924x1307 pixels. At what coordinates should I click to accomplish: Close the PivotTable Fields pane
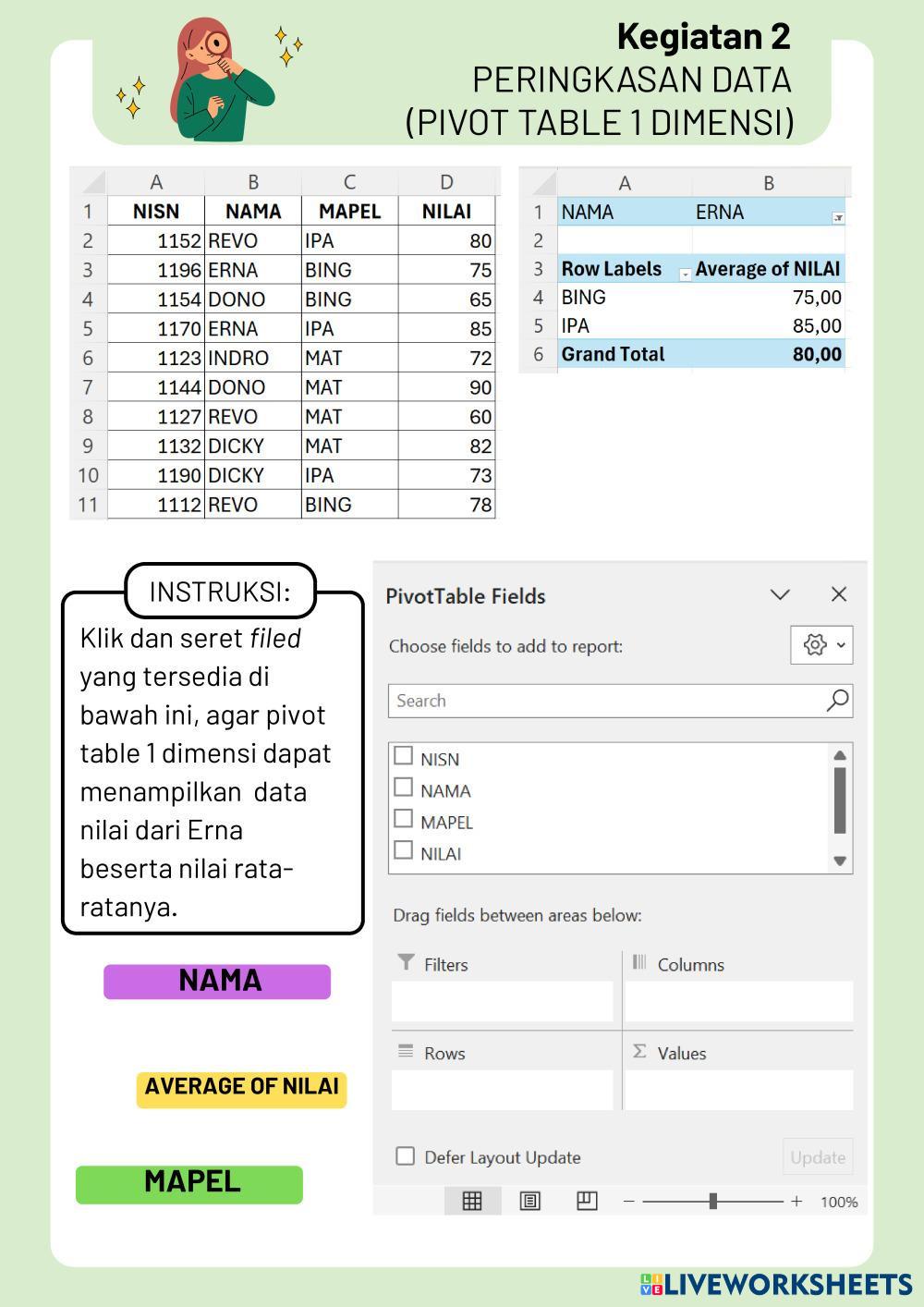[839, 594]
